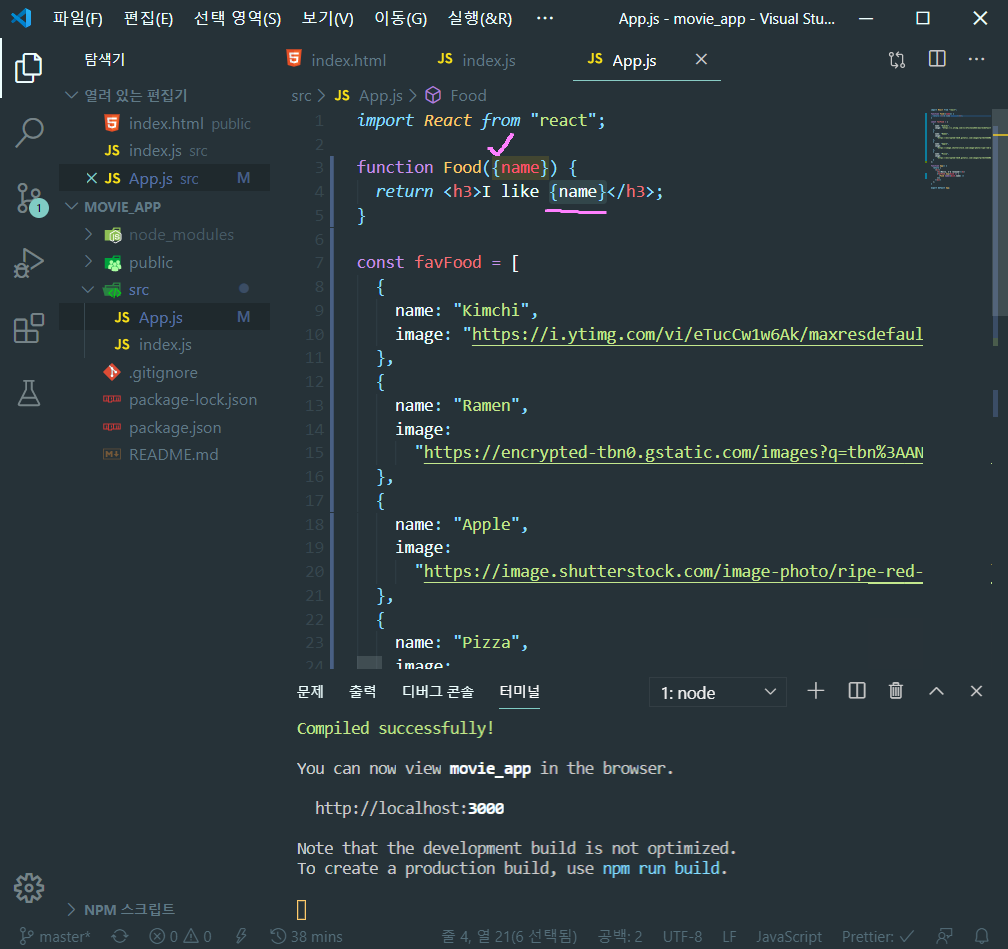1008x949 pixels.
Task: Click the lightning bolt status icon
Action: pyautogui.click(x=241, y=937)
